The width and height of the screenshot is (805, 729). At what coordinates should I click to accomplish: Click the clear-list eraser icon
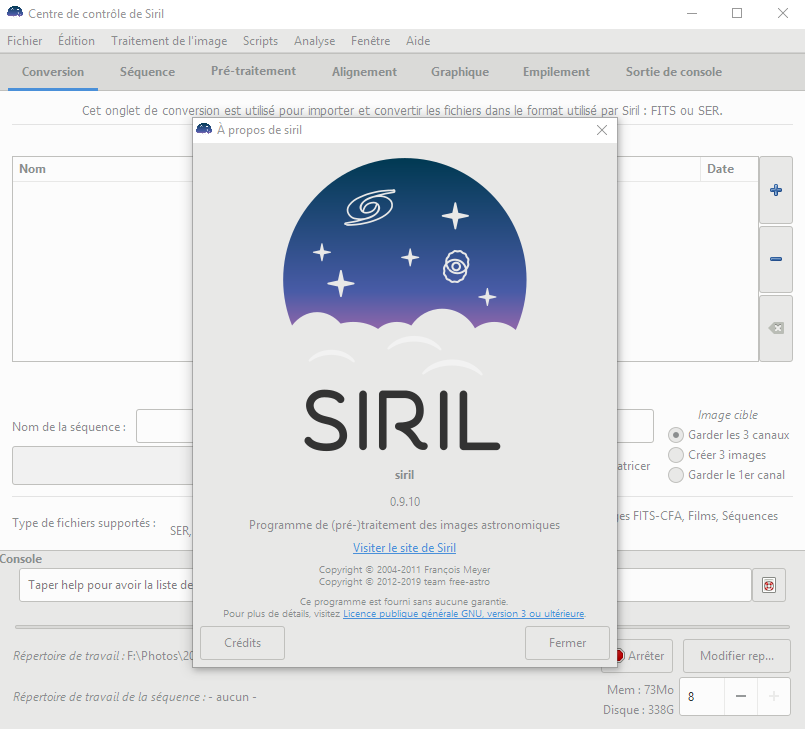776,328
